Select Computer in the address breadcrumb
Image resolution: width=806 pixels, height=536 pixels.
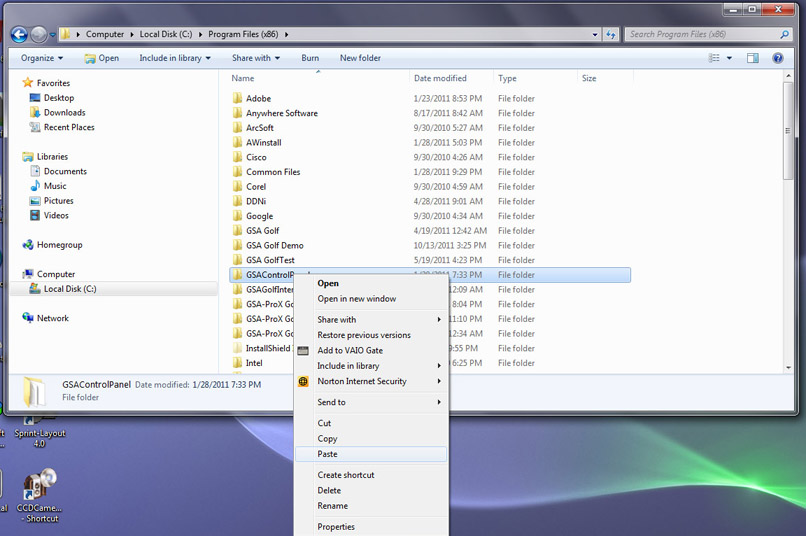coord(105,34)
